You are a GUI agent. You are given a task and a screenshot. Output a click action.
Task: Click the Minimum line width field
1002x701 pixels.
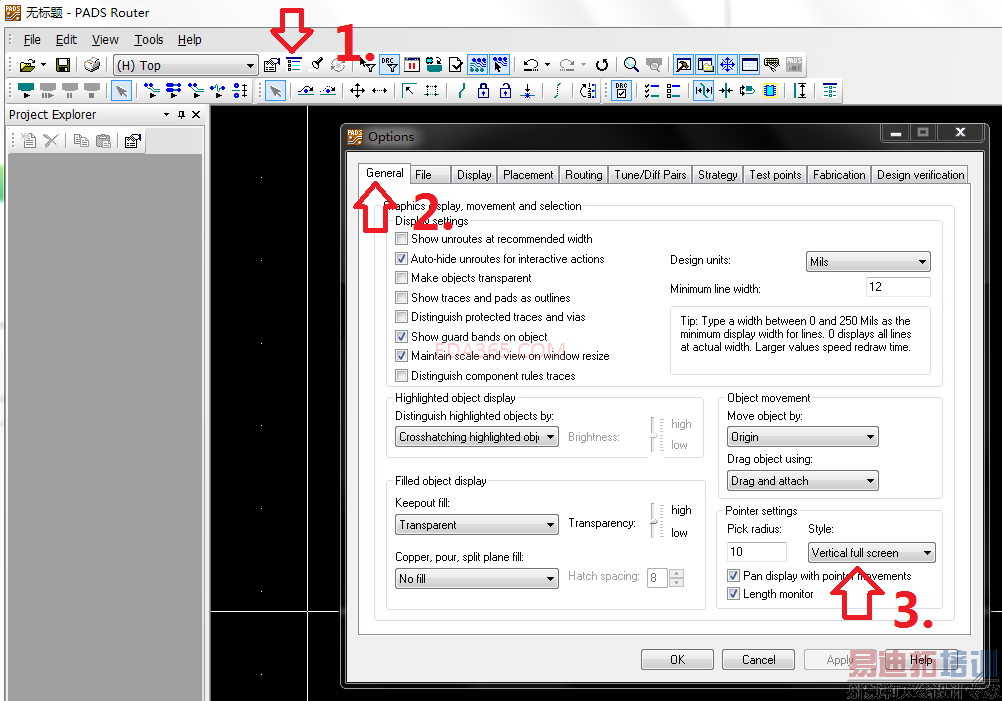point(898,287)
